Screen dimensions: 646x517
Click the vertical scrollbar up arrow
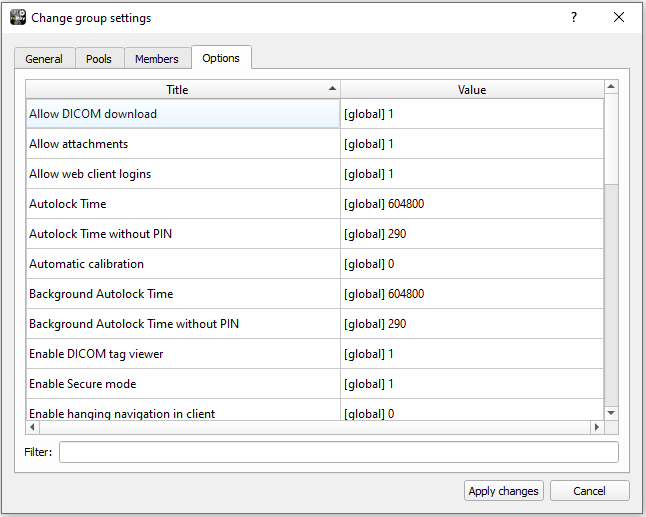[611, 89]
